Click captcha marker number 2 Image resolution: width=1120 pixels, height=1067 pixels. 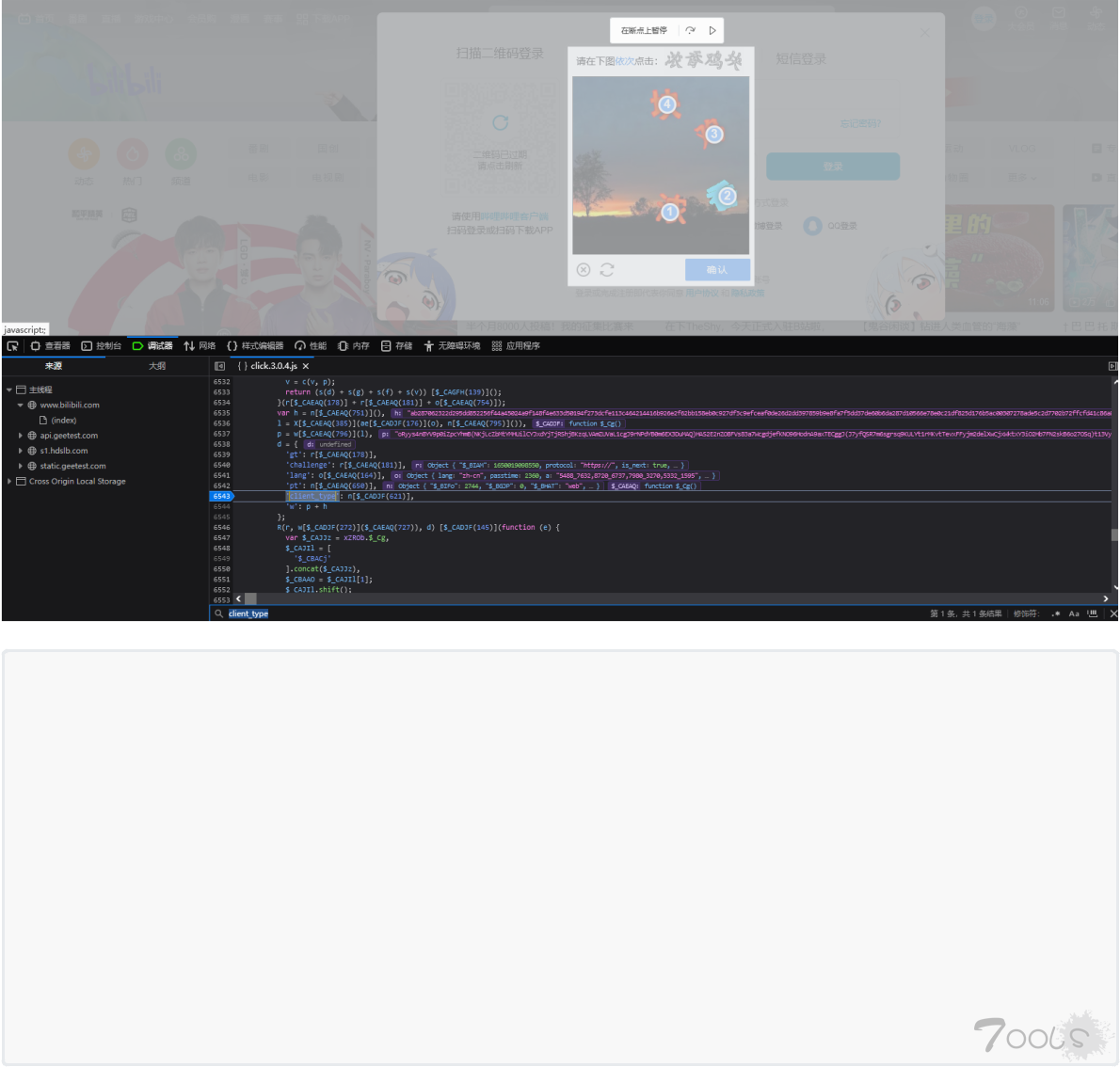(728, 196)
